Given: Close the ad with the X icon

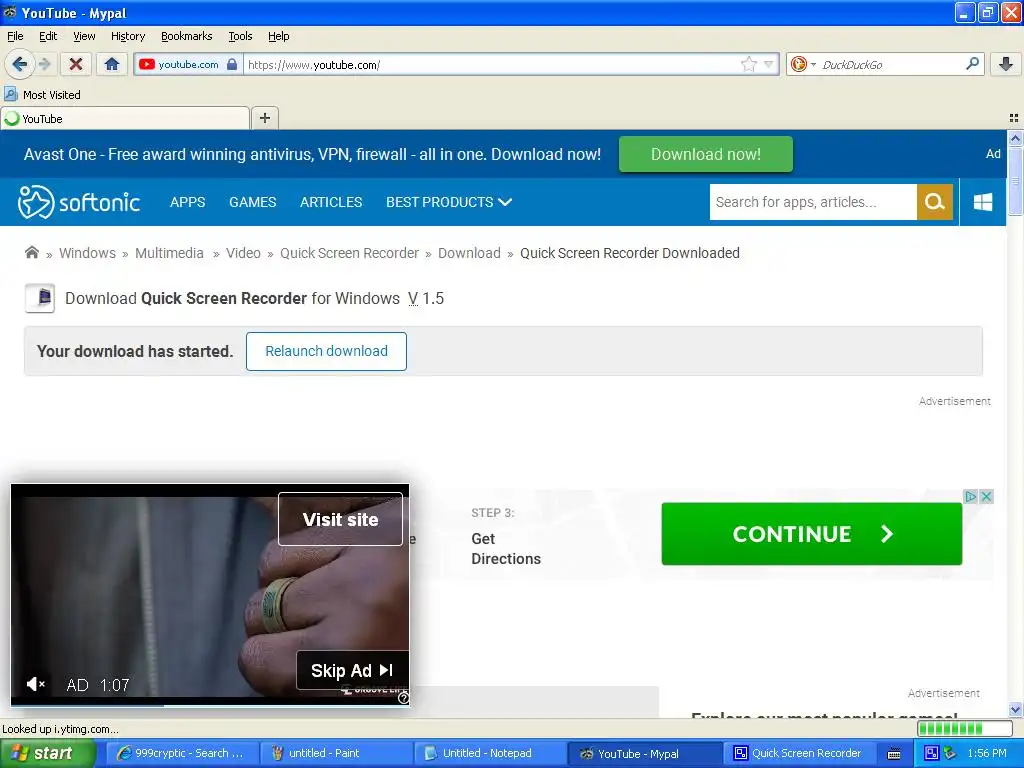Looking at the screenshot, I should (987, 496).
